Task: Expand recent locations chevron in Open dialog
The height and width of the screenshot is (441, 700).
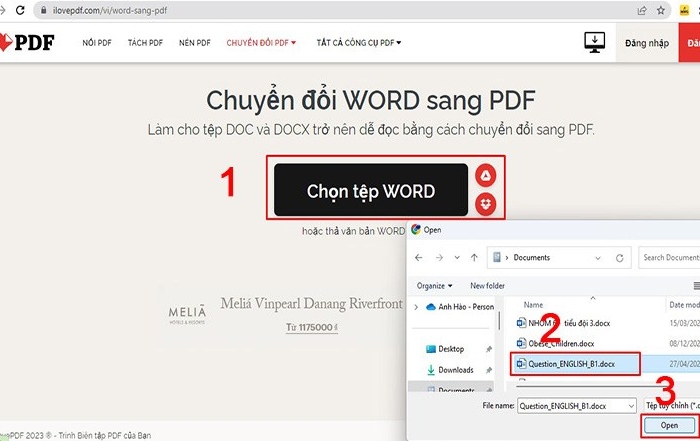Action: [x=457, y=258]
